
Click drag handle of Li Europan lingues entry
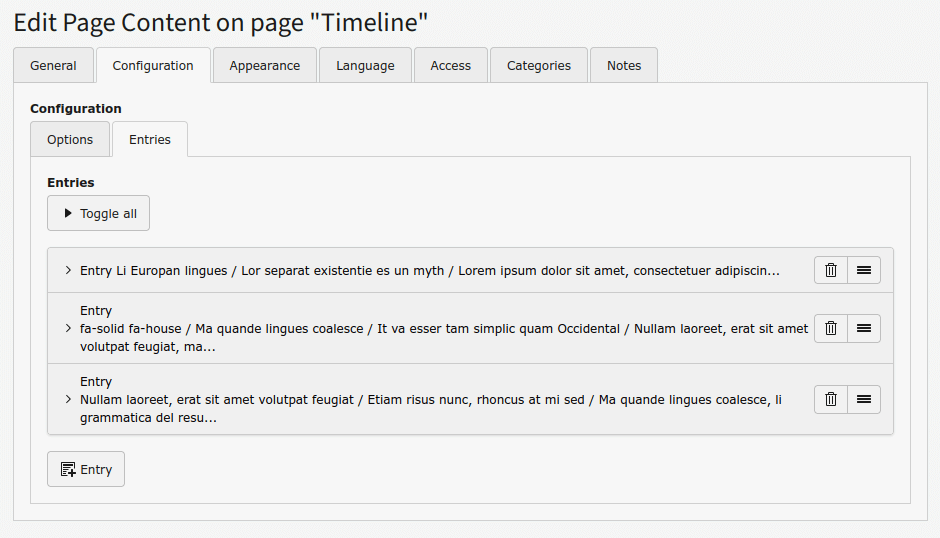tap(864, 270)
